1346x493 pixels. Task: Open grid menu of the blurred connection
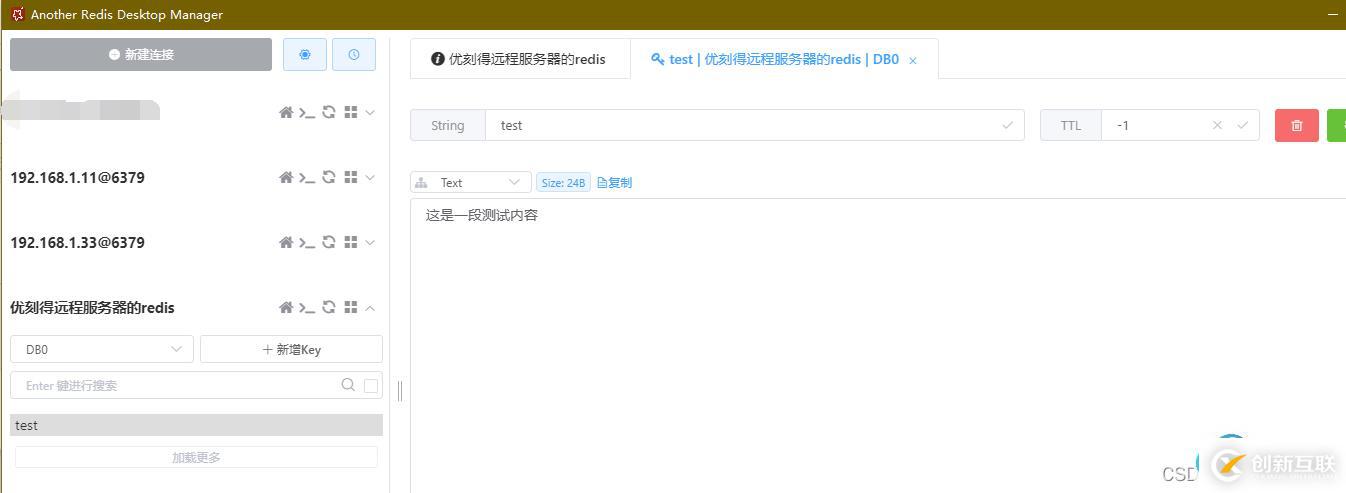click(350, 112)
